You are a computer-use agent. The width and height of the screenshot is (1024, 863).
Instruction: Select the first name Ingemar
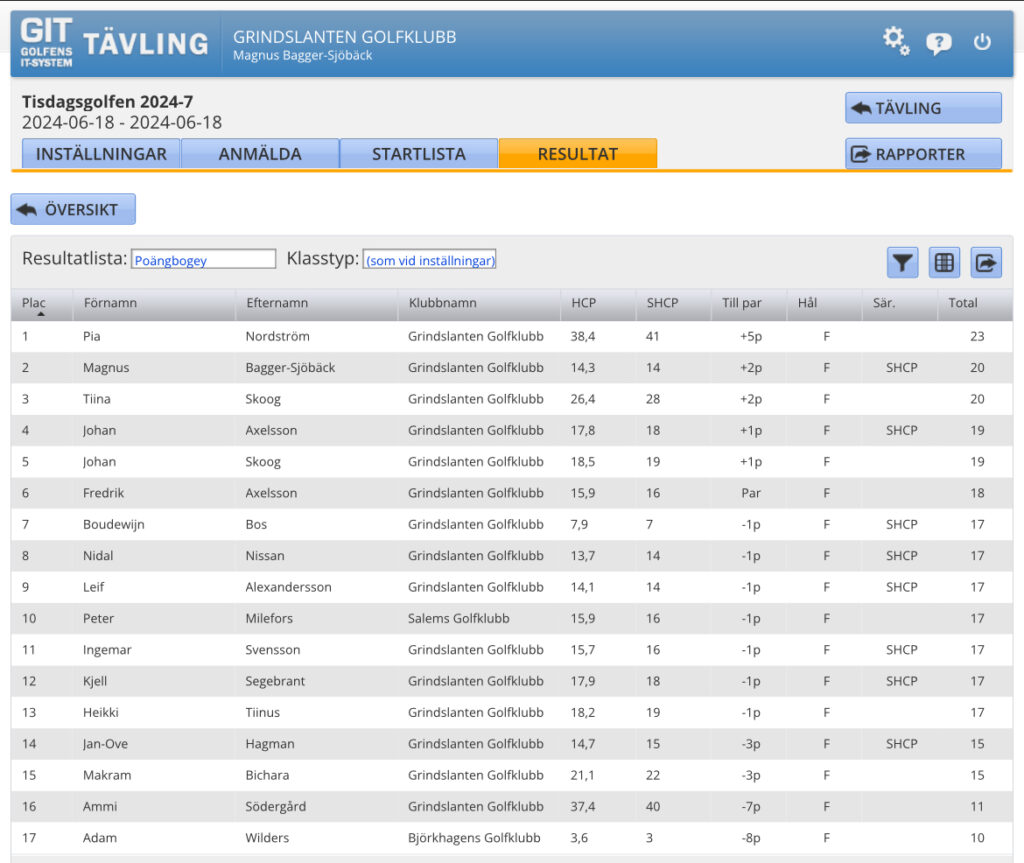pyautogui.click(x=107, y=650)
